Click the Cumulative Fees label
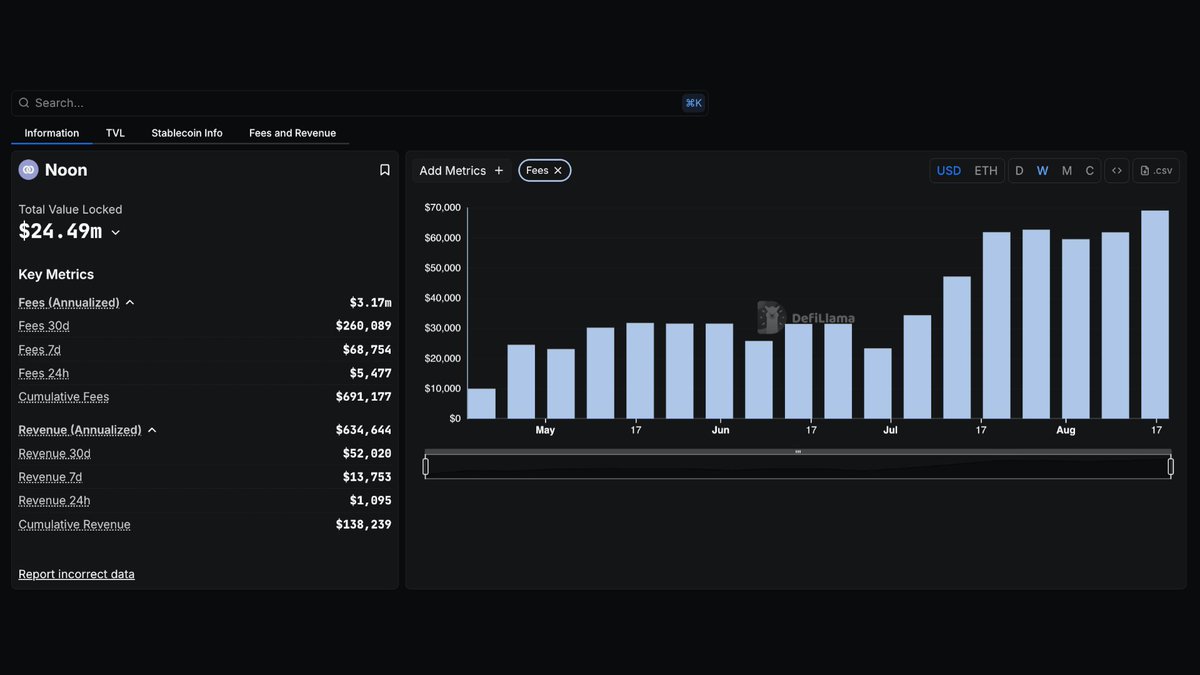 [64, 397]
